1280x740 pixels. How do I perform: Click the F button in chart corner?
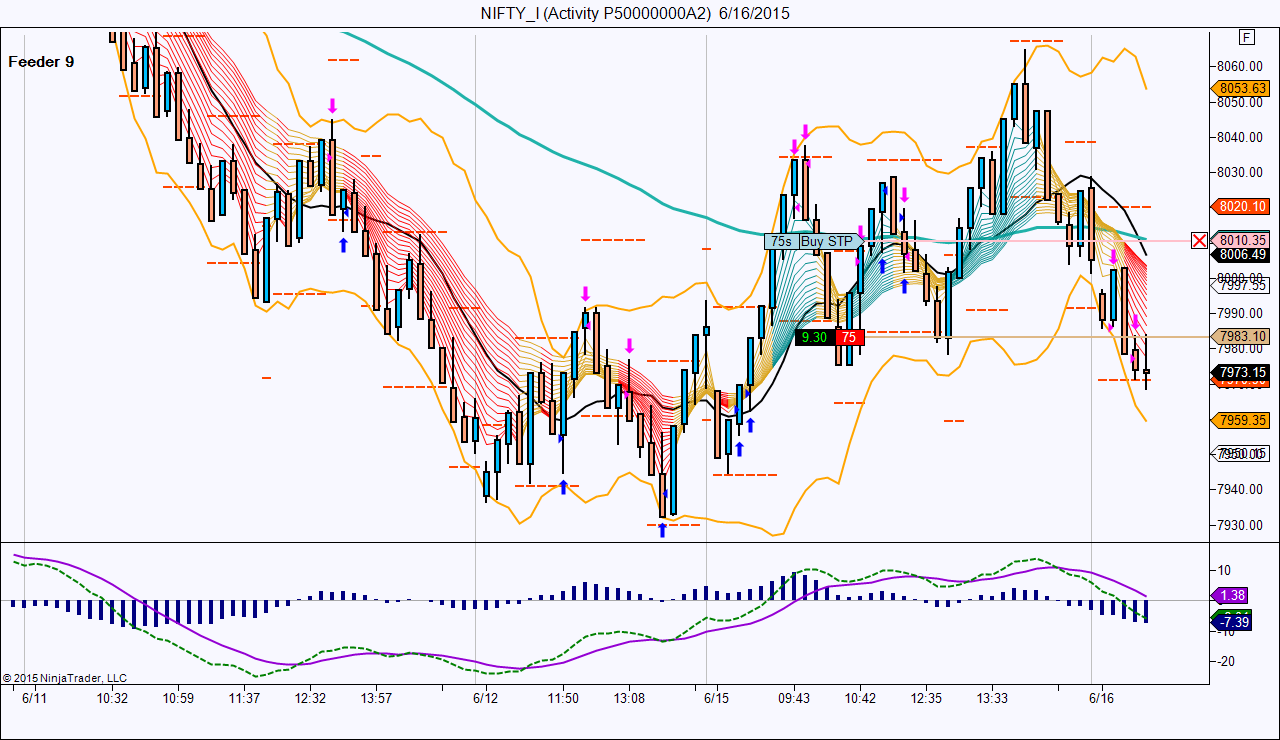[1246, 37]
